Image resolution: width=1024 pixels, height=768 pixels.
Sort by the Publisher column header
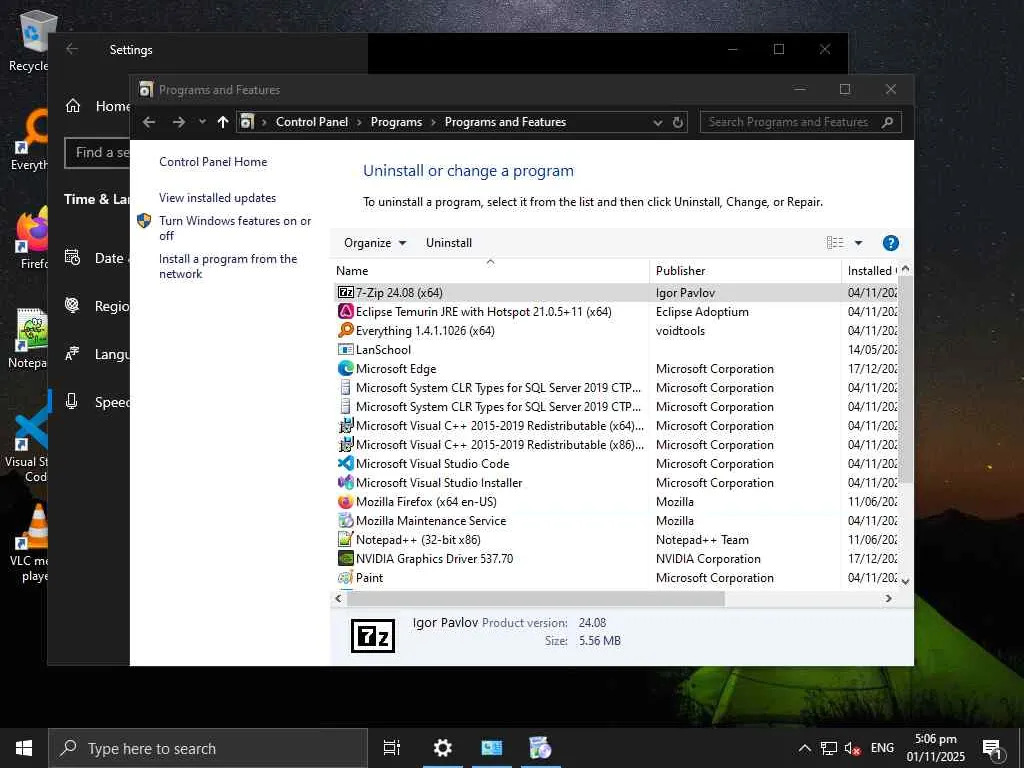746,270
